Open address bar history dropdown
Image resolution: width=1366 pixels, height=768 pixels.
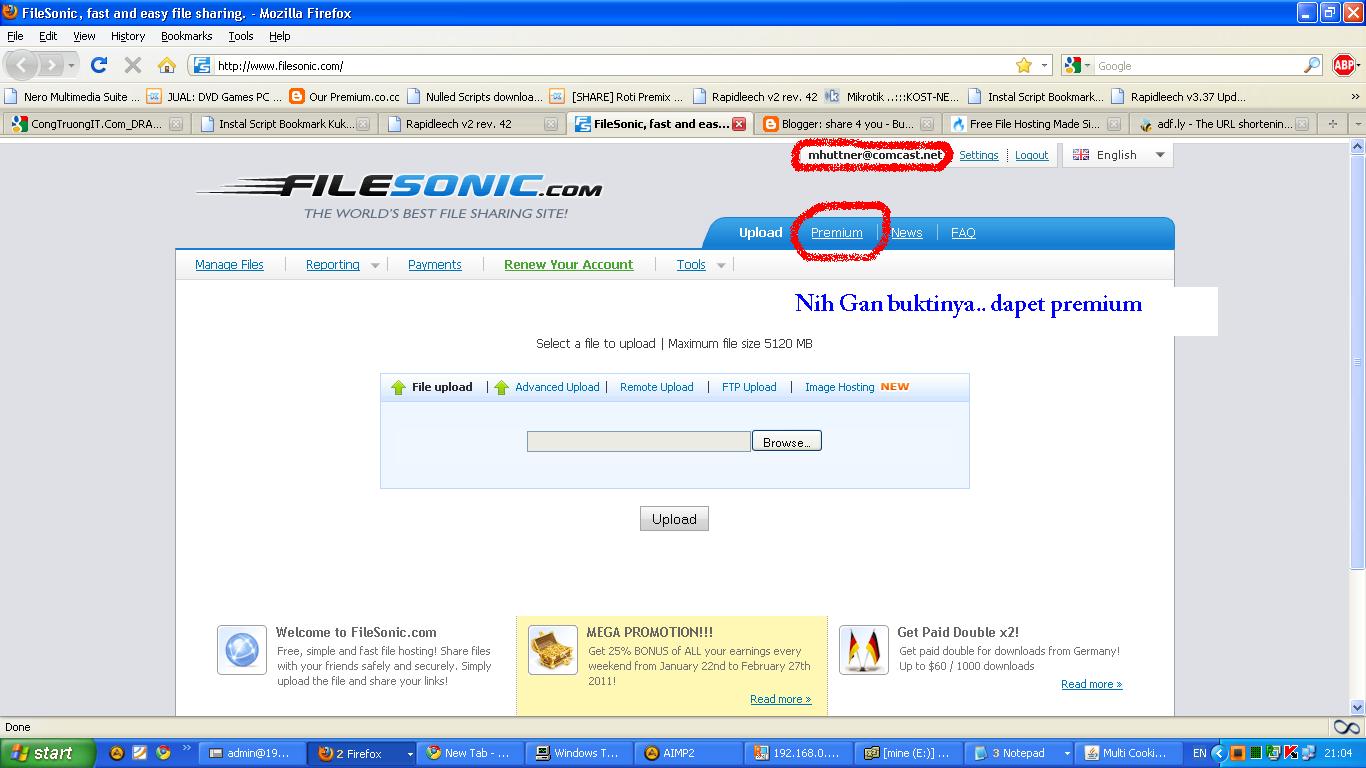click(x=1045, y=65)
